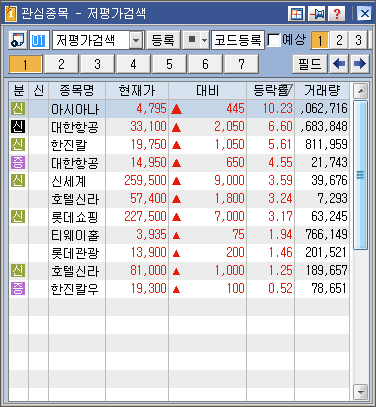Click the green 신 badge beside 호텔신라 81,000
The height and width of the screenshot is (407, 376).
point(18,270)
